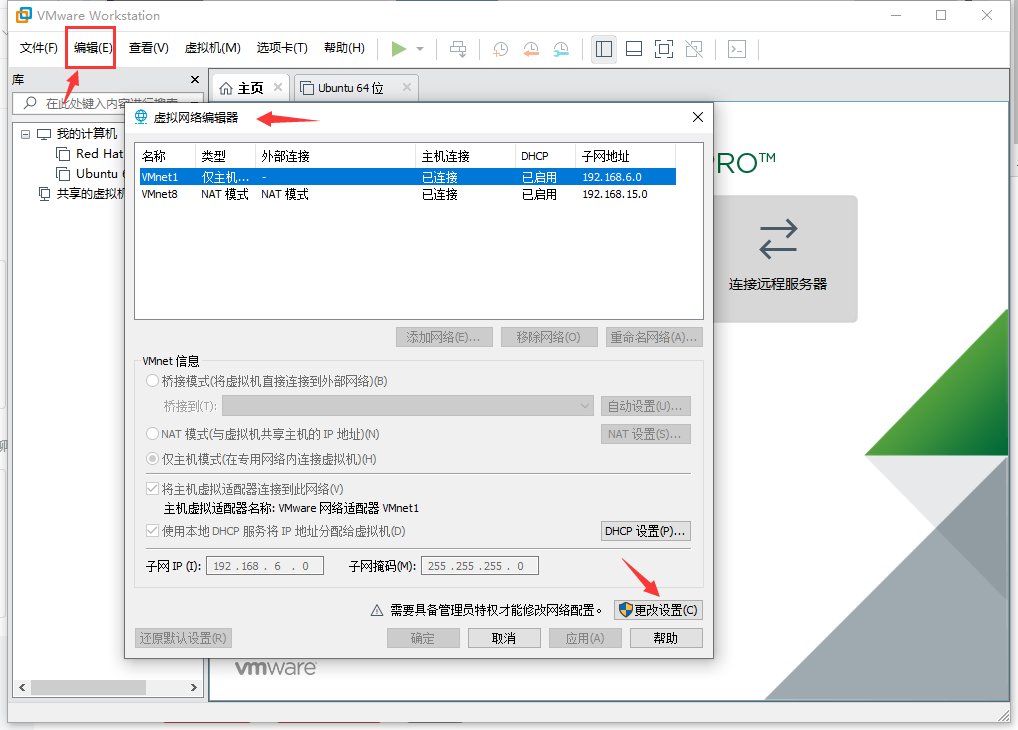Click the 取消 button
The width and height of the screenshot is (1018, 730).
(x=504, y=638)
